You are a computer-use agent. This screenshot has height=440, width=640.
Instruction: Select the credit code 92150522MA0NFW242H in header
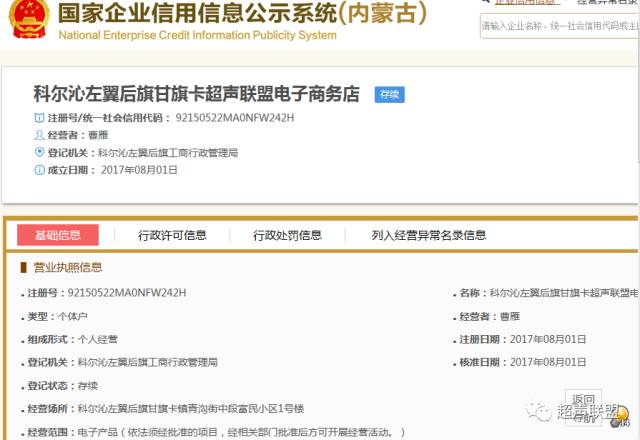[235, 118]
